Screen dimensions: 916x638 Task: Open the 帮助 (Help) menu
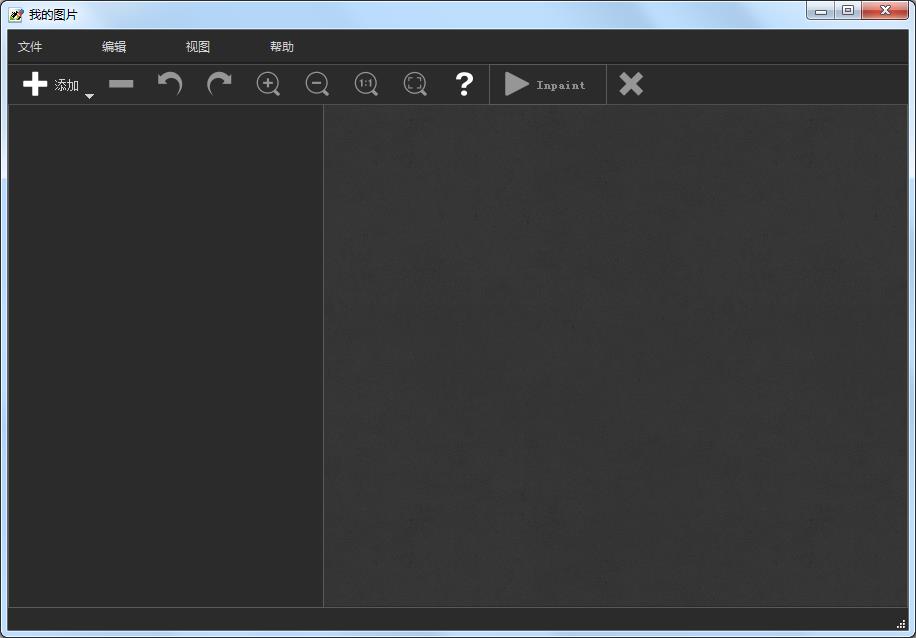coord(282,47)
